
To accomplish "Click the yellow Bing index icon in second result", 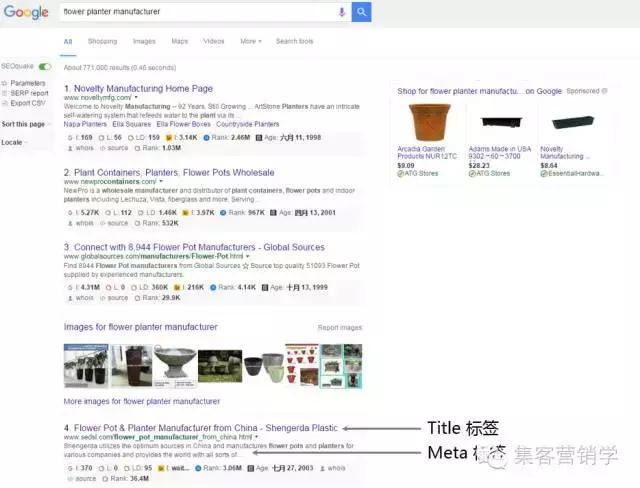I will click(x=185, y=213).
